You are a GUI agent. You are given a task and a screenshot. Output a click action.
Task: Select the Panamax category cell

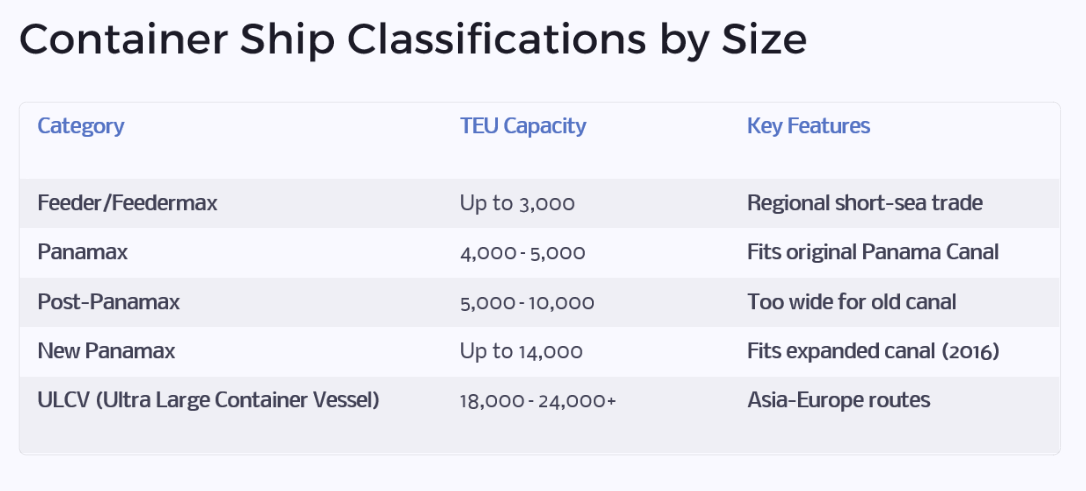82,253
